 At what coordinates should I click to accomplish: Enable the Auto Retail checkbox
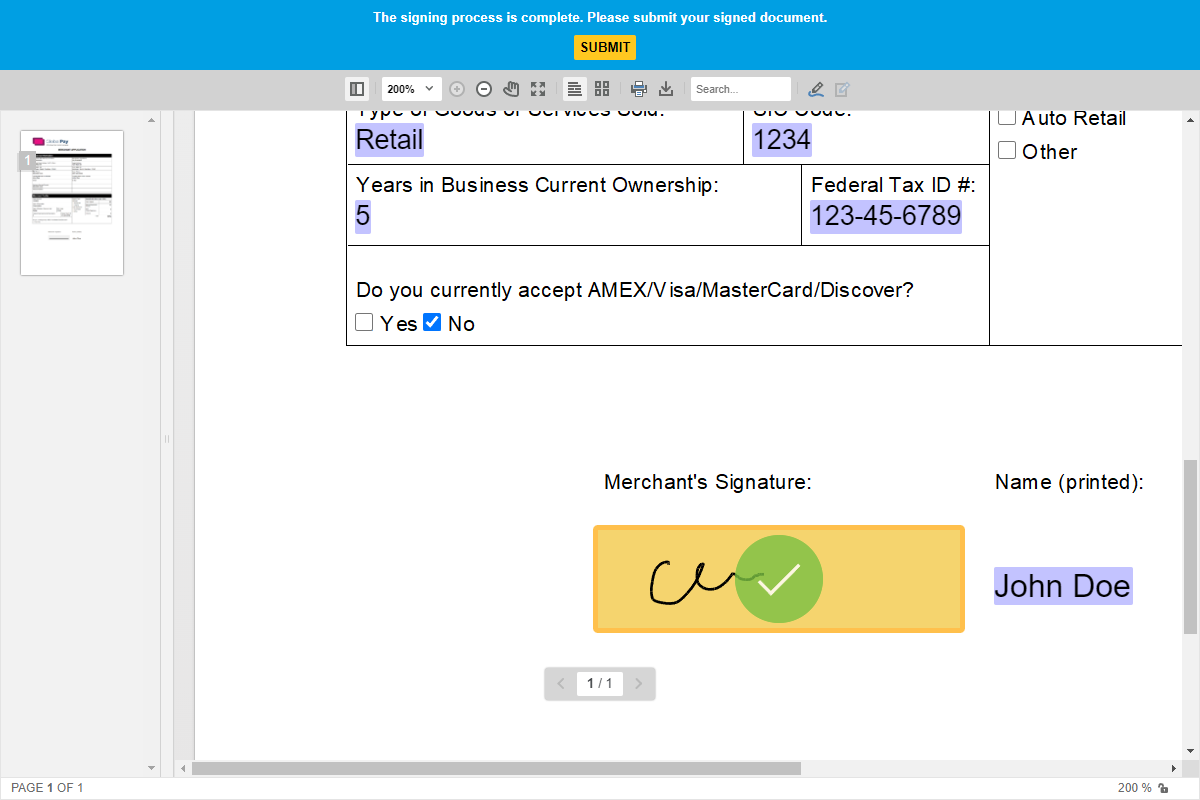click(1007, 116)
